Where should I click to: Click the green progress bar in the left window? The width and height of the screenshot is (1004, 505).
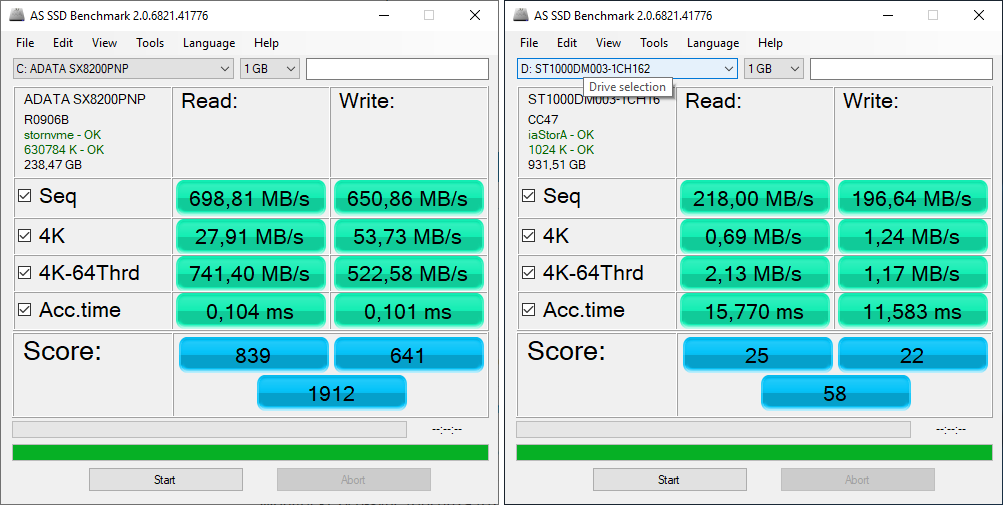pyautogui.click(x=250, y=453)
